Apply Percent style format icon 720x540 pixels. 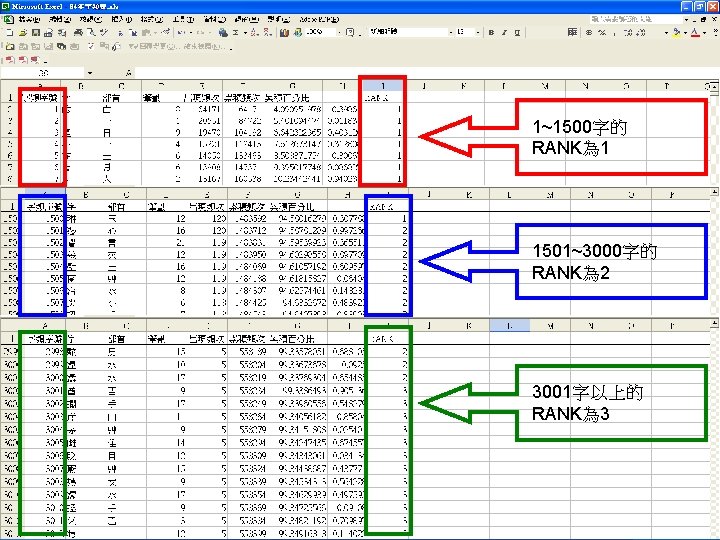tap(602, 33)
